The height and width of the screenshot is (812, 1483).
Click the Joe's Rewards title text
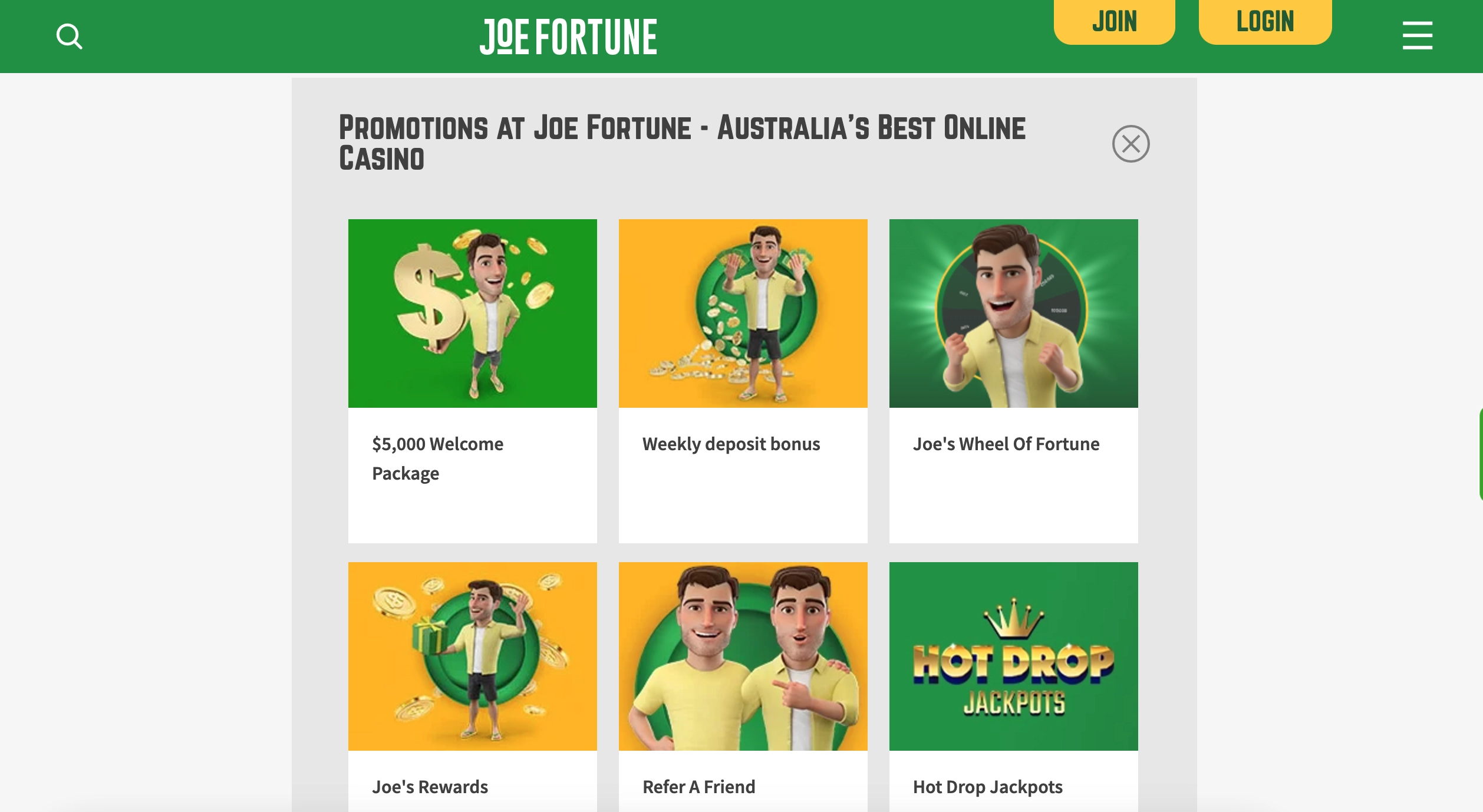point(430,787)
